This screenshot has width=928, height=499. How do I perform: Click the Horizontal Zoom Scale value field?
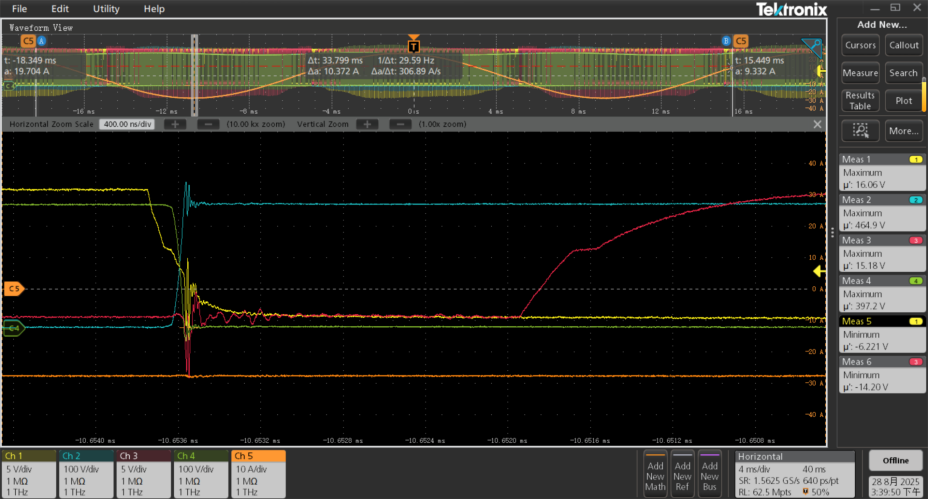coord(128,124)
